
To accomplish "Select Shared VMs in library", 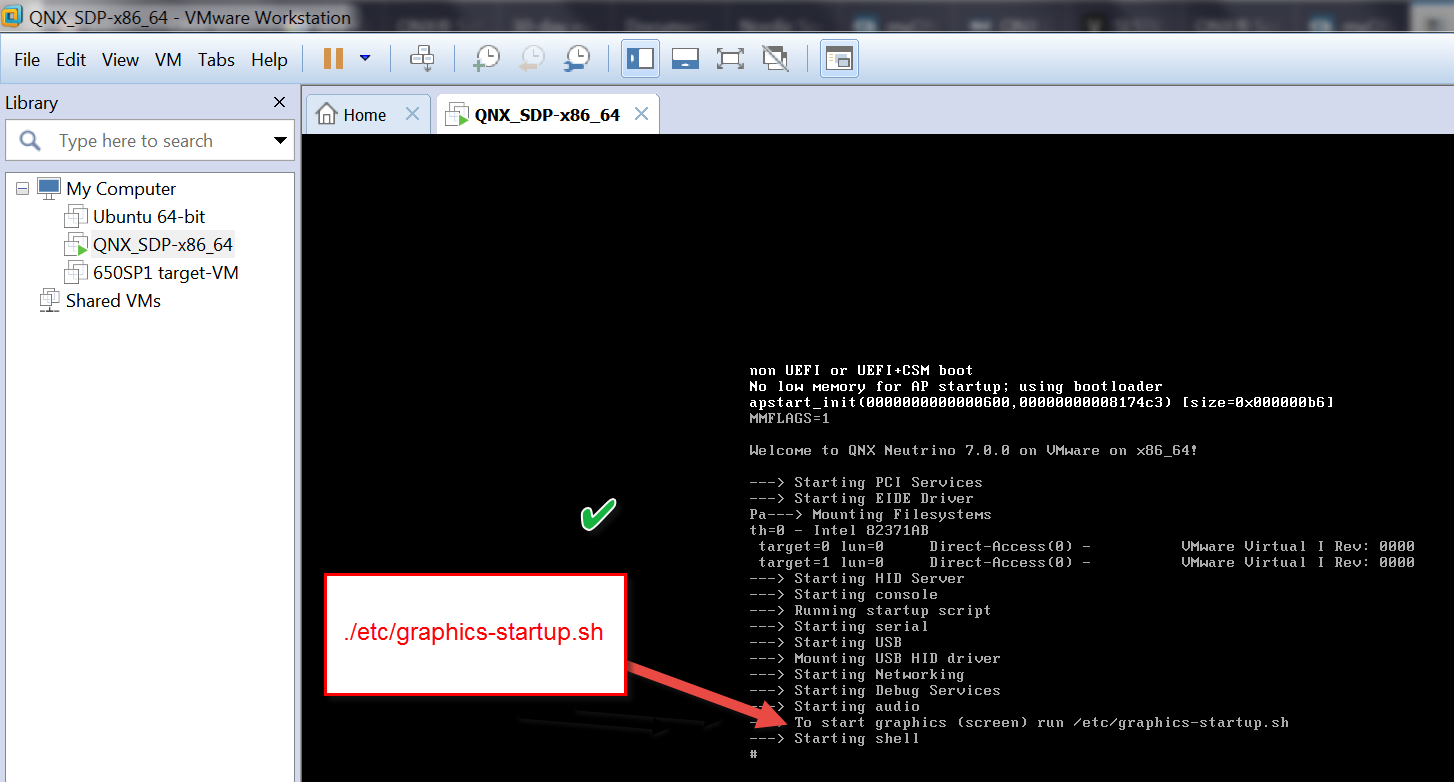I will pos(113,300).
